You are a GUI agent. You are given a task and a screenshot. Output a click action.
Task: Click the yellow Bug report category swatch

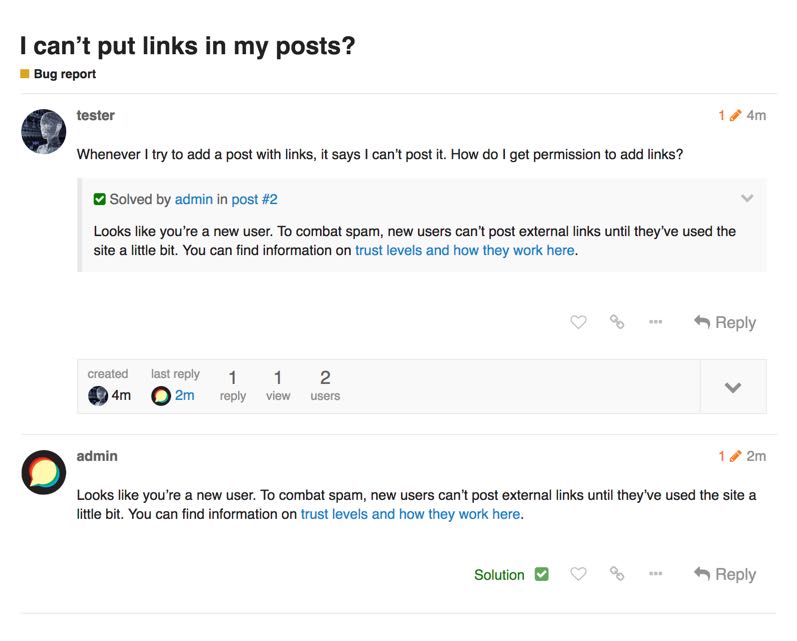tap(25, 74)
